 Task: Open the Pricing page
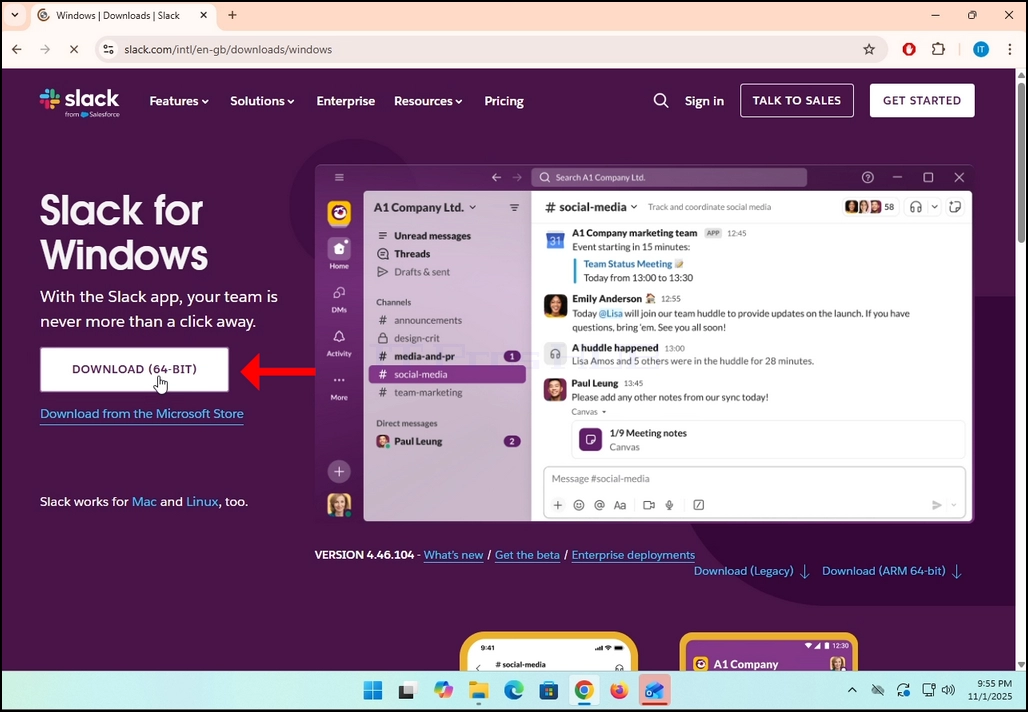click(x=504, y=101)
